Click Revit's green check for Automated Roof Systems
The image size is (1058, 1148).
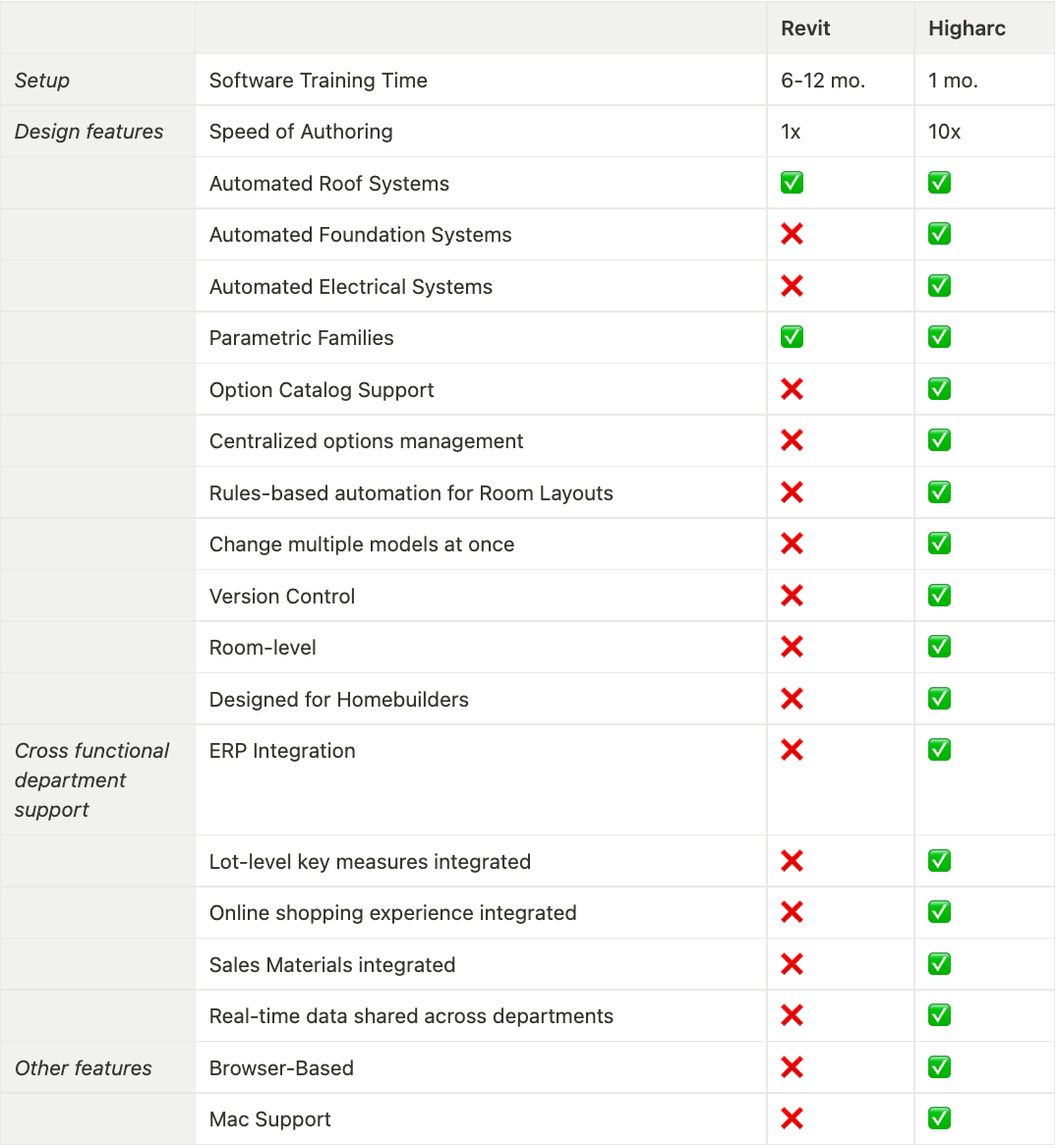[792, 183]
